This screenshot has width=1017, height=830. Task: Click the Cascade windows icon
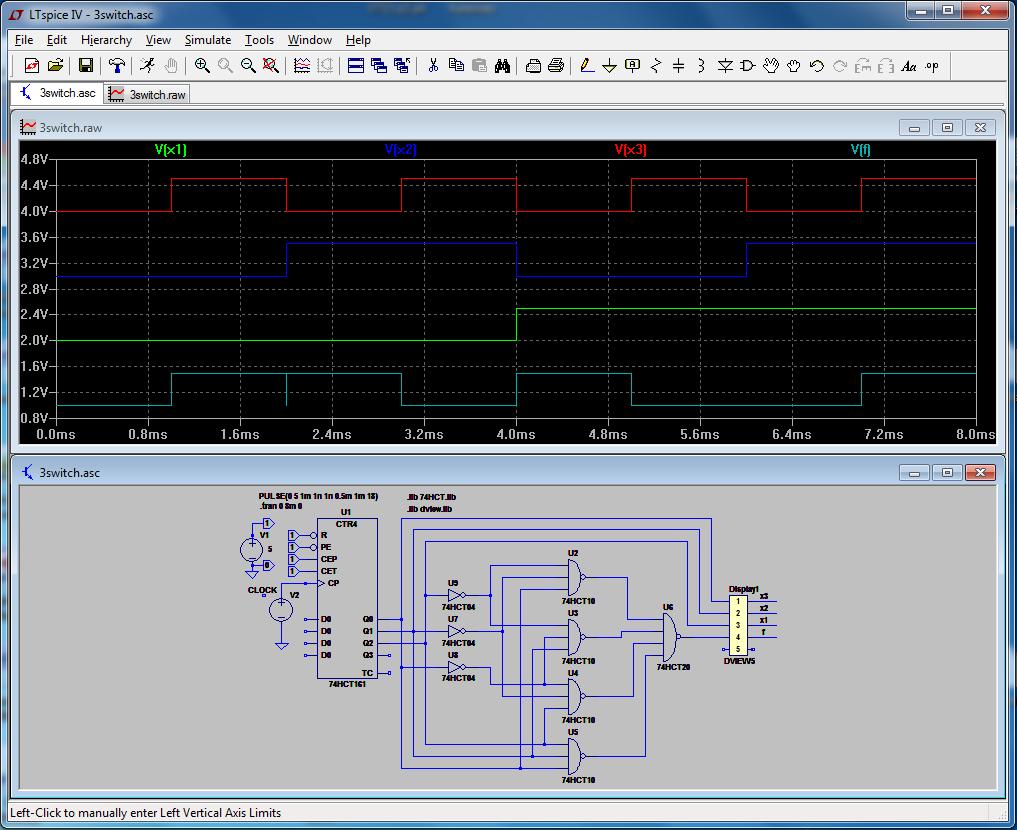(x=379, y=65)
